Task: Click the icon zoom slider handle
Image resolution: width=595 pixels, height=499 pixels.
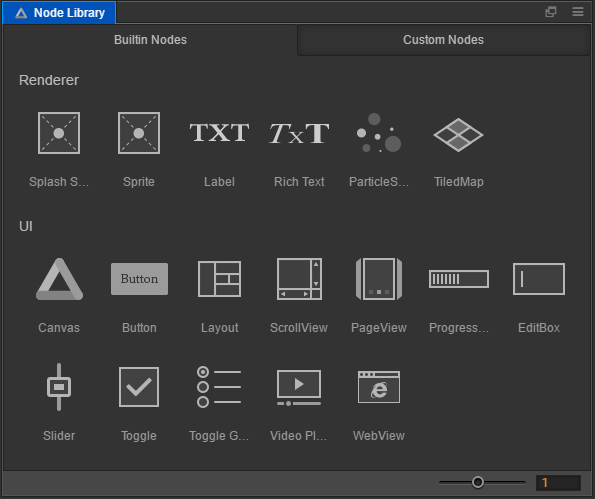Action: (478, 482)
